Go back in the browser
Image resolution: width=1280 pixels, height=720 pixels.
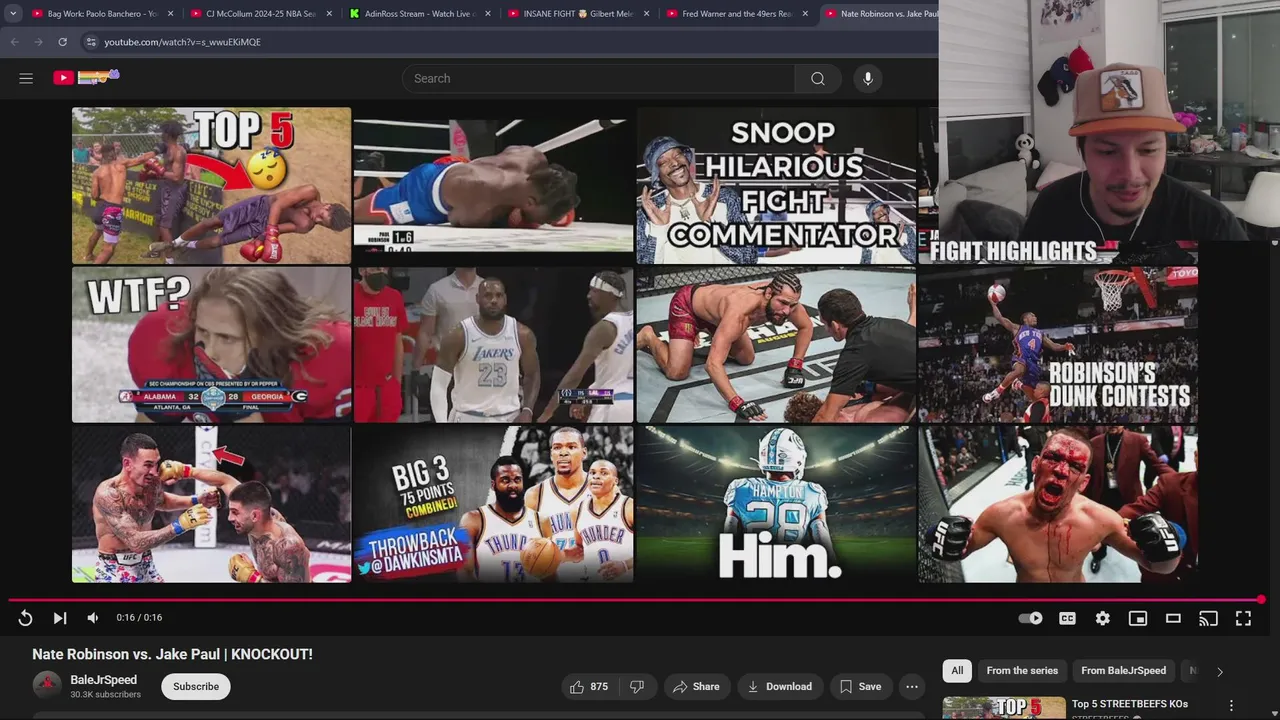tap(14, 42)
